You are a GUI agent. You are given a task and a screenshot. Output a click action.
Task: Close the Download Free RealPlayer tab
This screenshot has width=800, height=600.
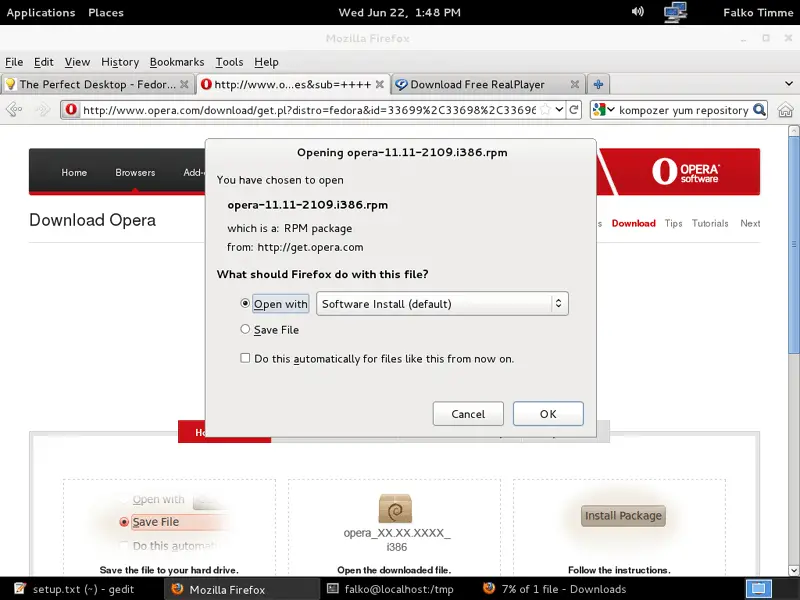coord(574,84)
